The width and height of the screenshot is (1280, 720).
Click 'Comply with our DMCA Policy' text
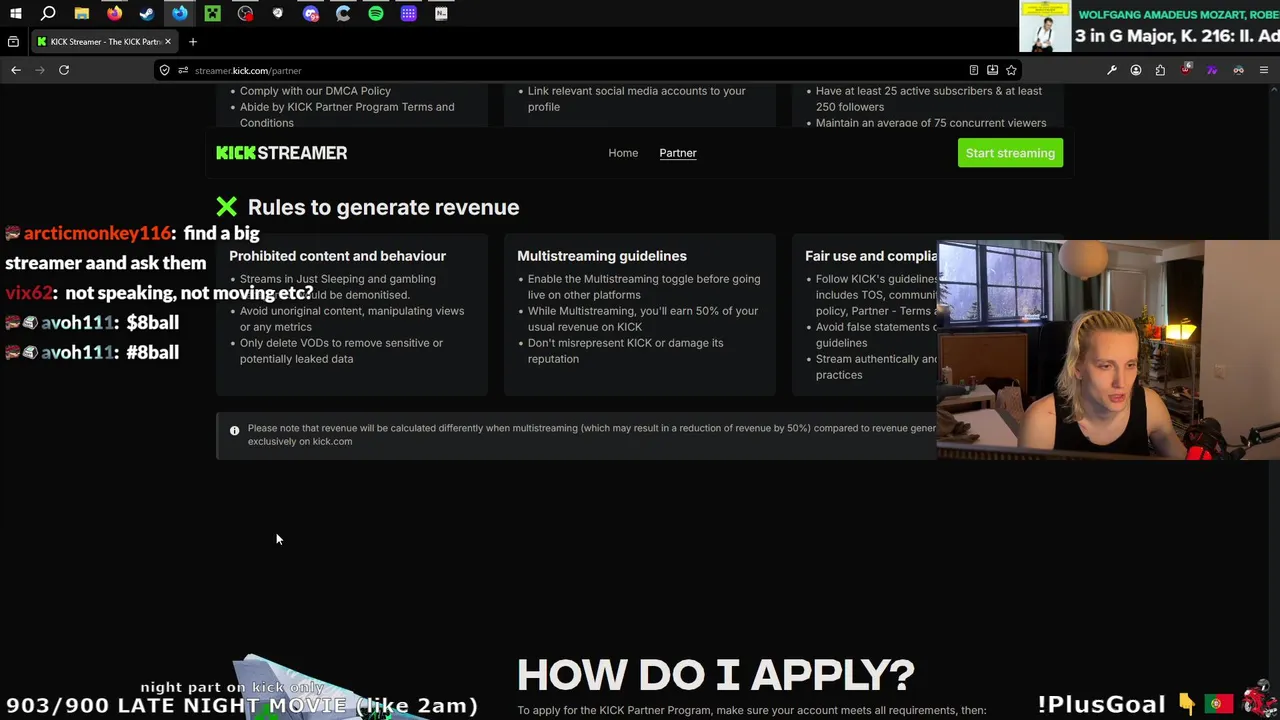point(315,91)
